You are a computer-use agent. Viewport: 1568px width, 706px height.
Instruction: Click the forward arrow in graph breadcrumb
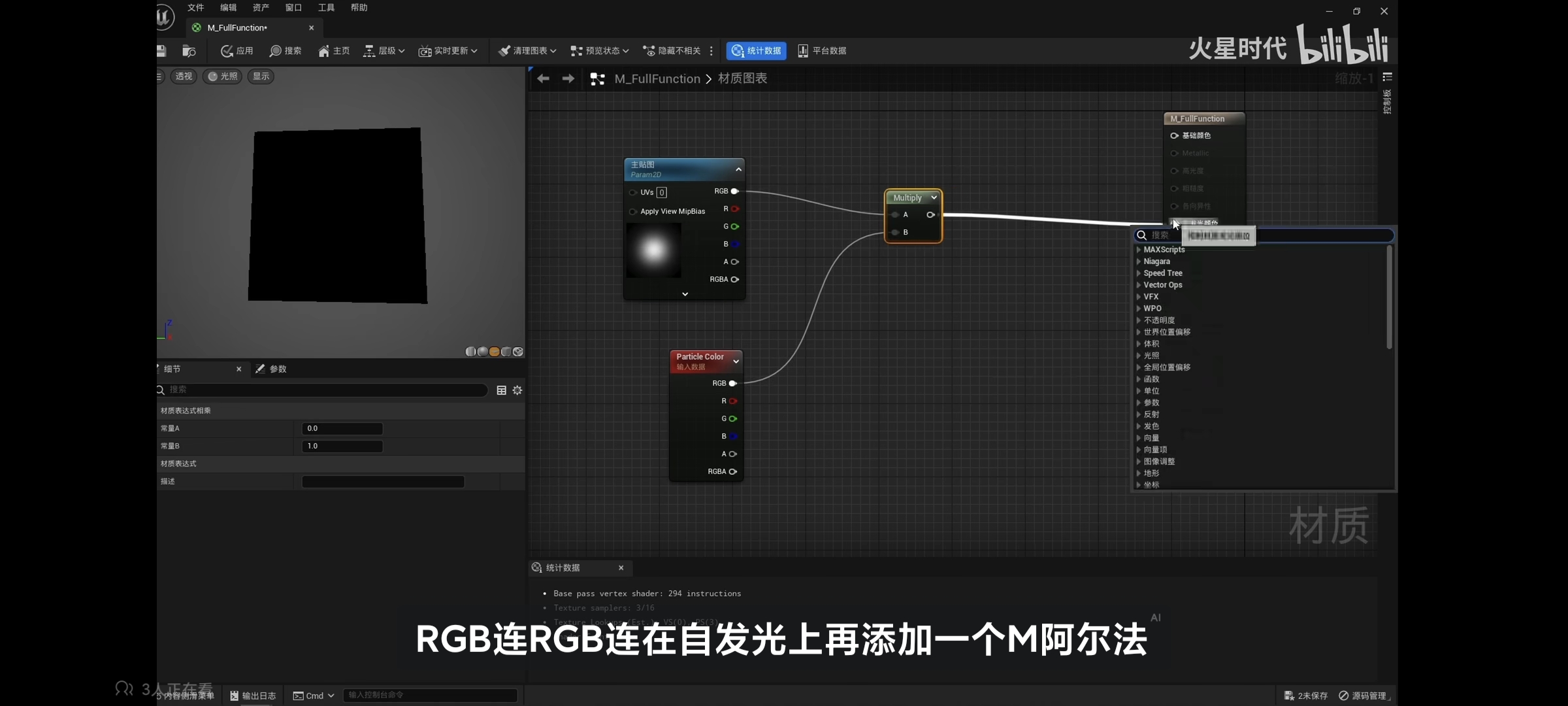point(568,79)
